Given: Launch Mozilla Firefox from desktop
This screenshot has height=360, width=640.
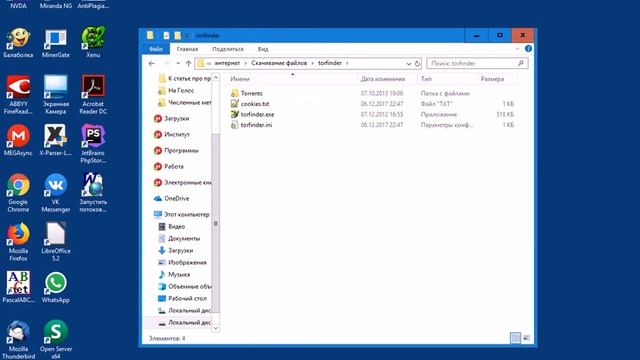Looking at the screenshot, I should (x=18, y=242).
